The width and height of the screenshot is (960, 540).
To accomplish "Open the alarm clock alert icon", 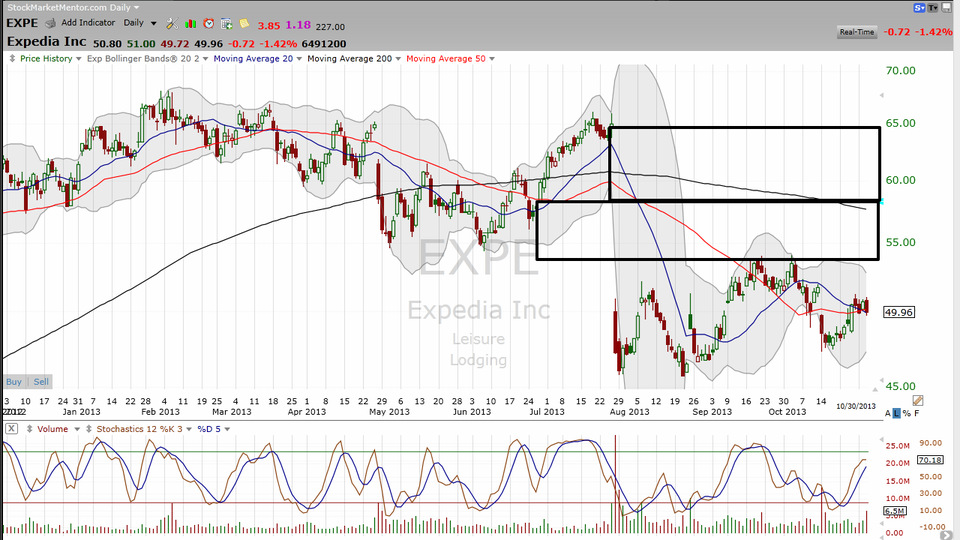I will (209, 23).
